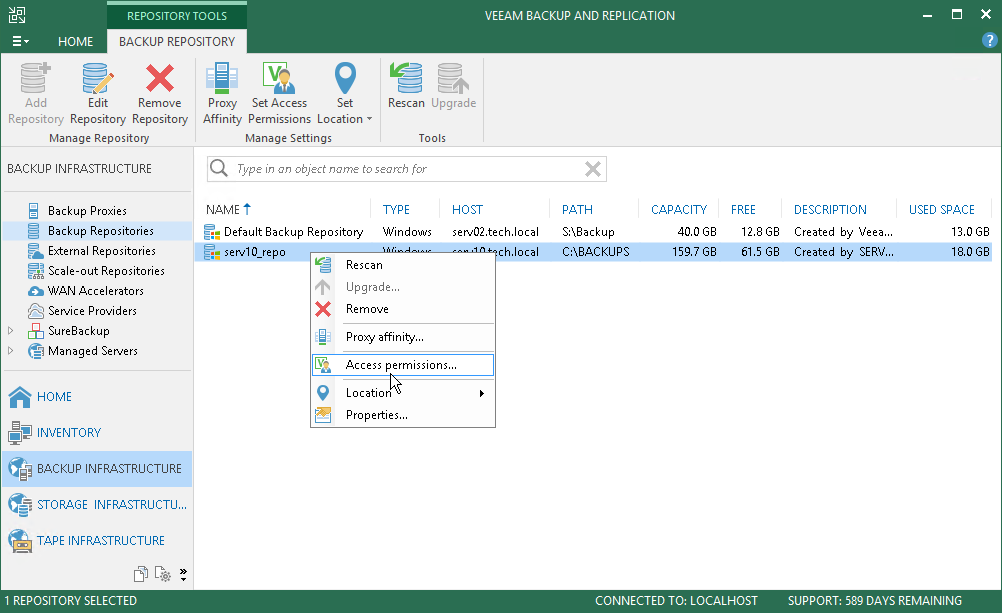Screen dimensions: 1002x613
Task: Click the serv02.tech.local host cell
Action: (x=495, y=232)
